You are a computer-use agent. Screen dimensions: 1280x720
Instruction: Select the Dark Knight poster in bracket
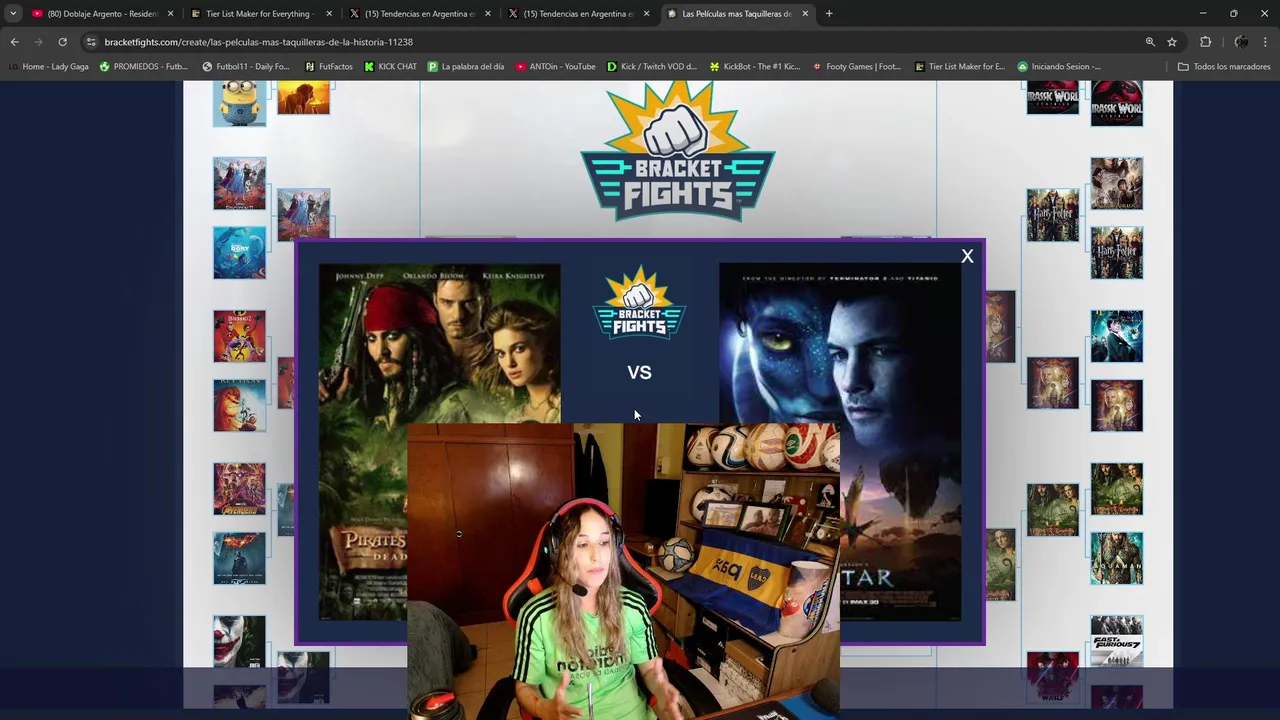coord(239,558)
